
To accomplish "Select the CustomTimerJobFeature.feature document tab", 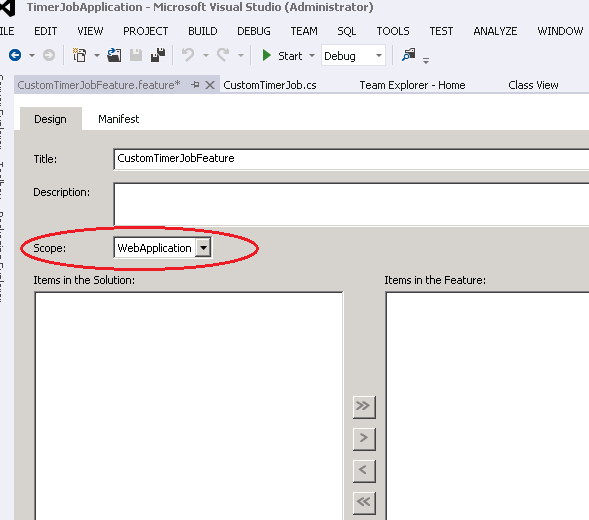I will pos(99,85).
